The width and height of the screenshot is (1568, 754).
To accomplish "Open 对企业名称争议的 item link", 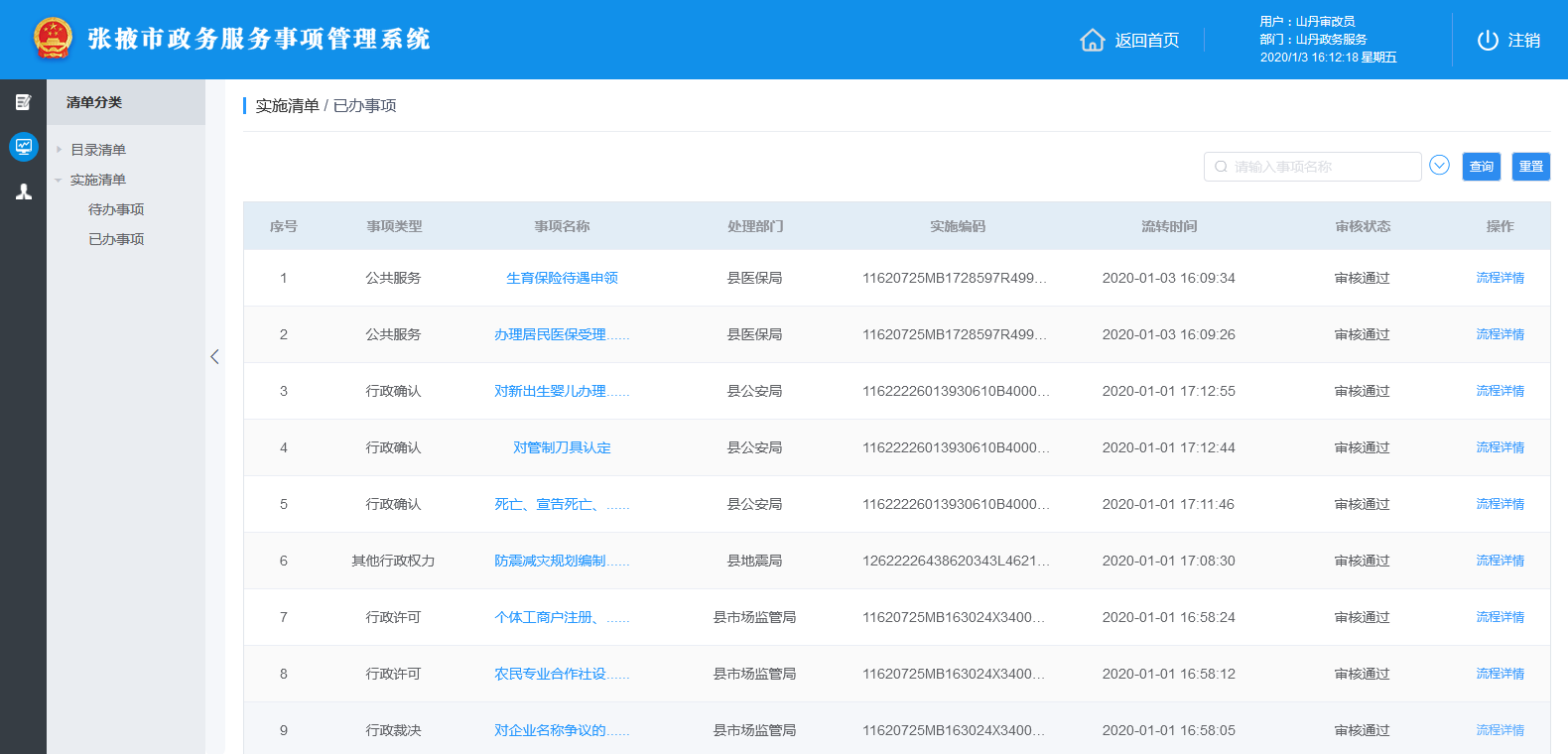I will [x=562, y=730].
